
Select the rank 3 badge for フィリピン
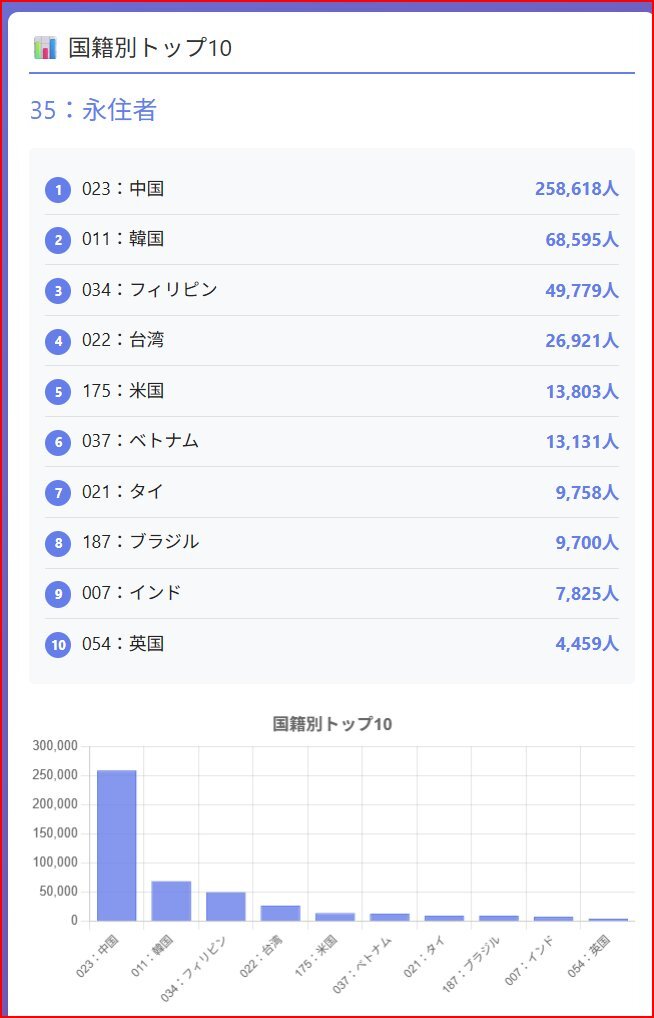(x=58, y=290)
